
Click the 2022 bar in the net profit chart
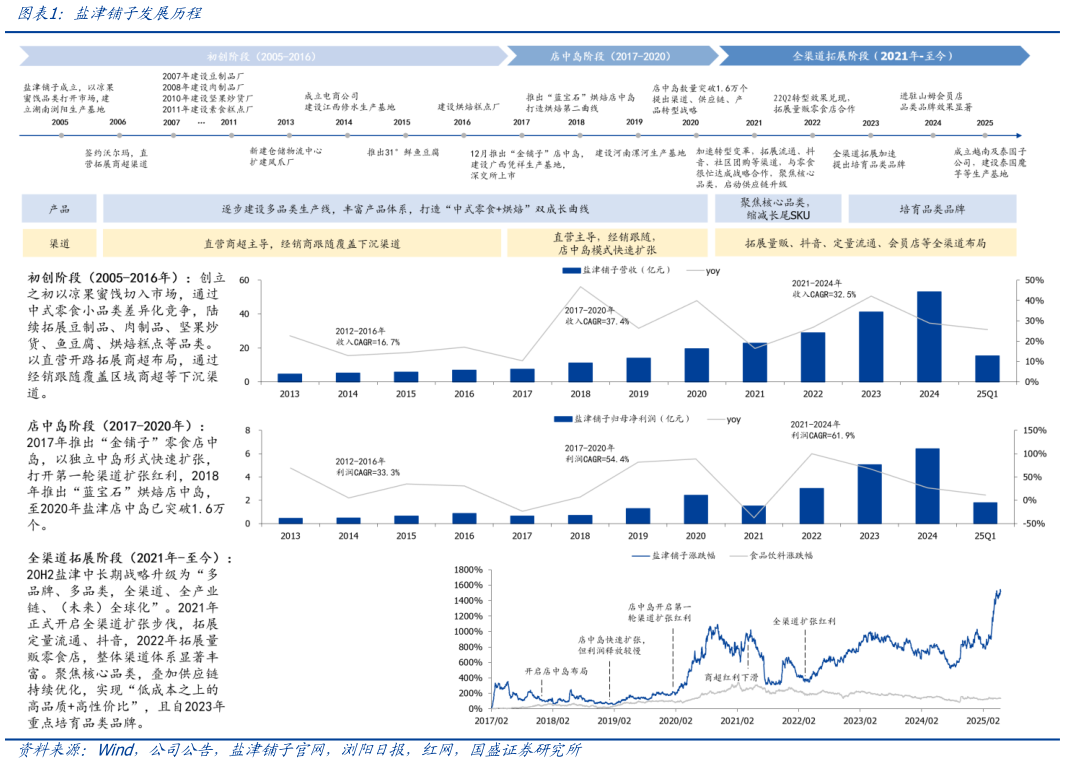(x=811, y=505)
